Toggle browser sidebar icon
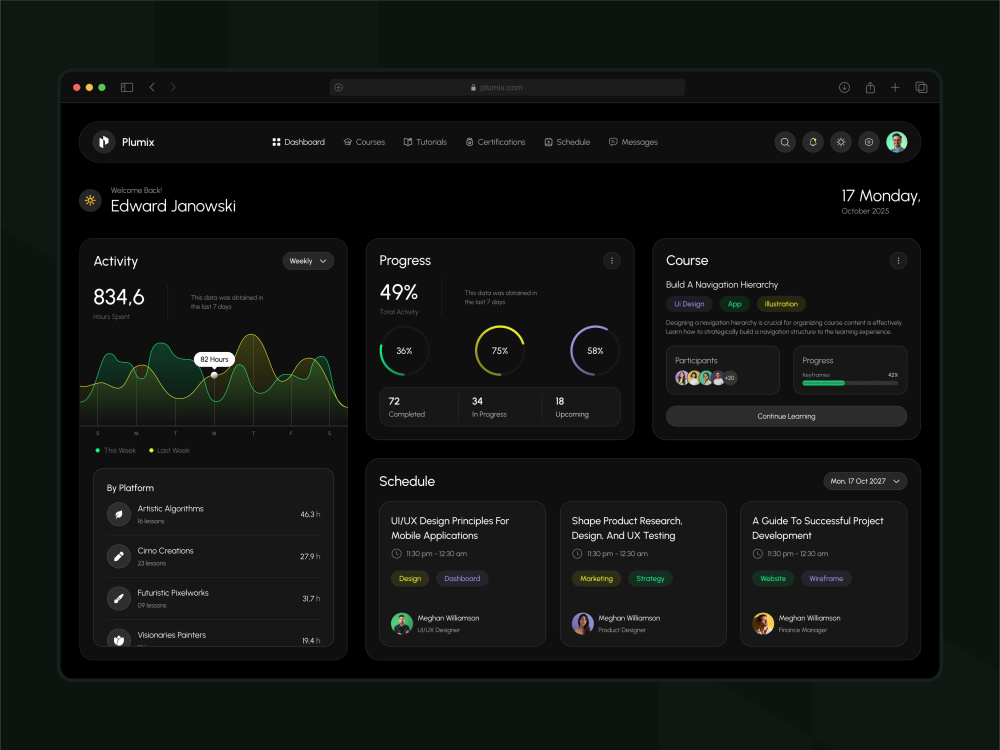The width and height of the screenshot is (1000, 750). pos(127,87)
